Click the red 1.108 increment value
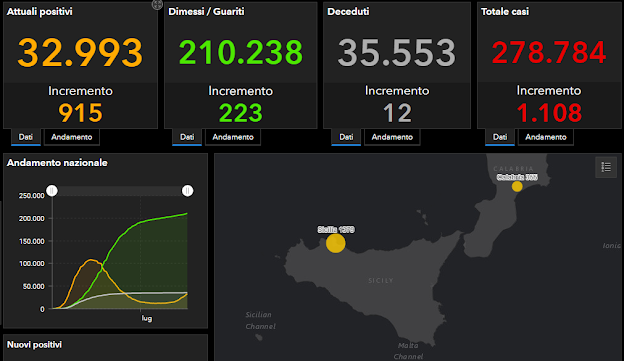 coord(549,113)
